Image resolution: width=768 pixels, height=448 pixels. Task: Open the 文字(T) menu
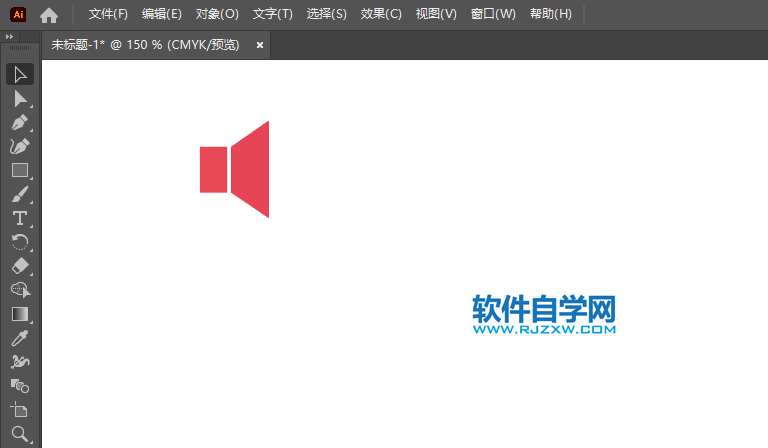tap(272, 14)
